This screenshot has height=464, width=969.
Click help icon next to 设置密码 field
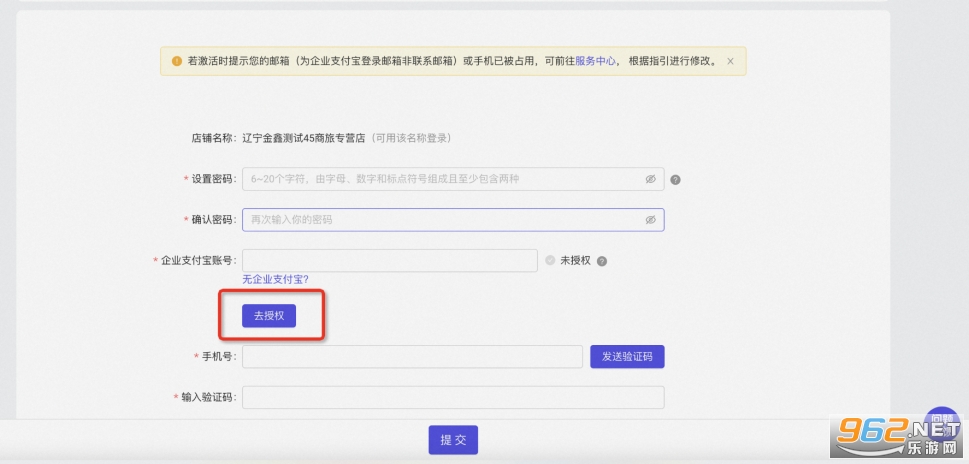[676, 180]
